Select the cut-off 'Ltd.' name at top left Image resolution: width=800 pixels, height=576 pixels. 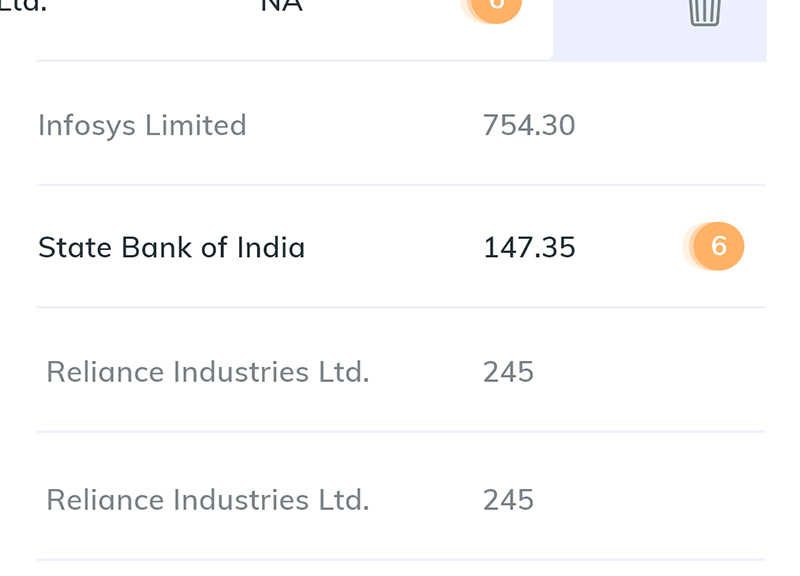pyautogui.click(x=23, y=6)
